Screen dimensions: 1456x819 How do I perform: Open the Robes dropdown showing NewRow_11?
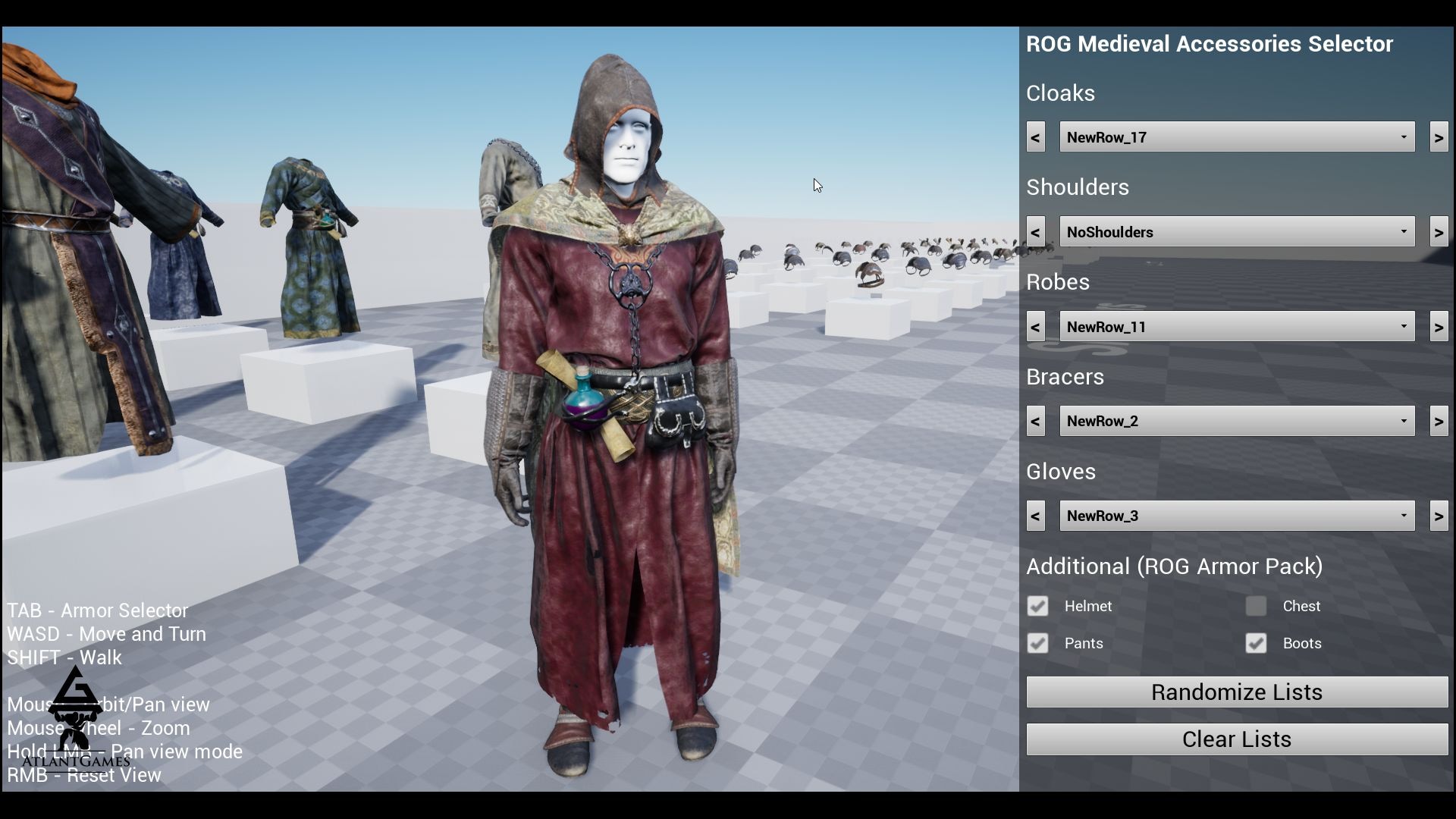tap(1237, 327)
